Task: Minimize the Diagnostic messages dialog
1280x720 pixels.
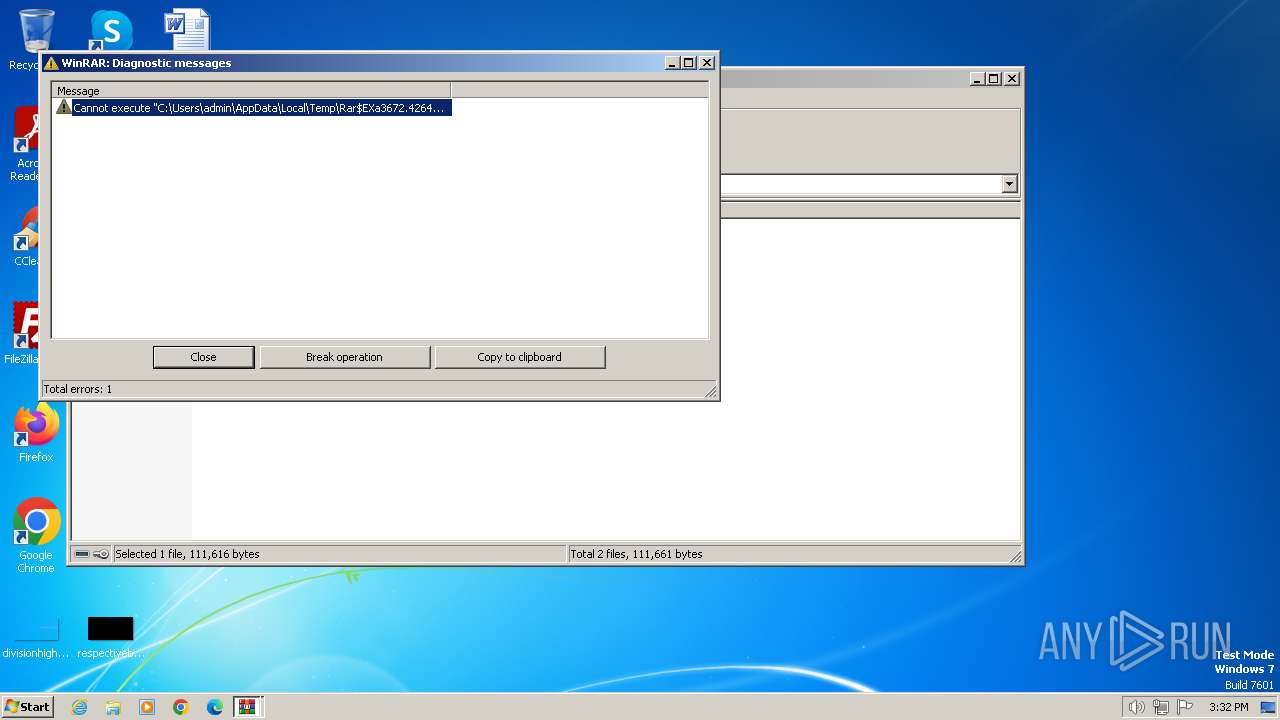Action: tap(673, 63)
